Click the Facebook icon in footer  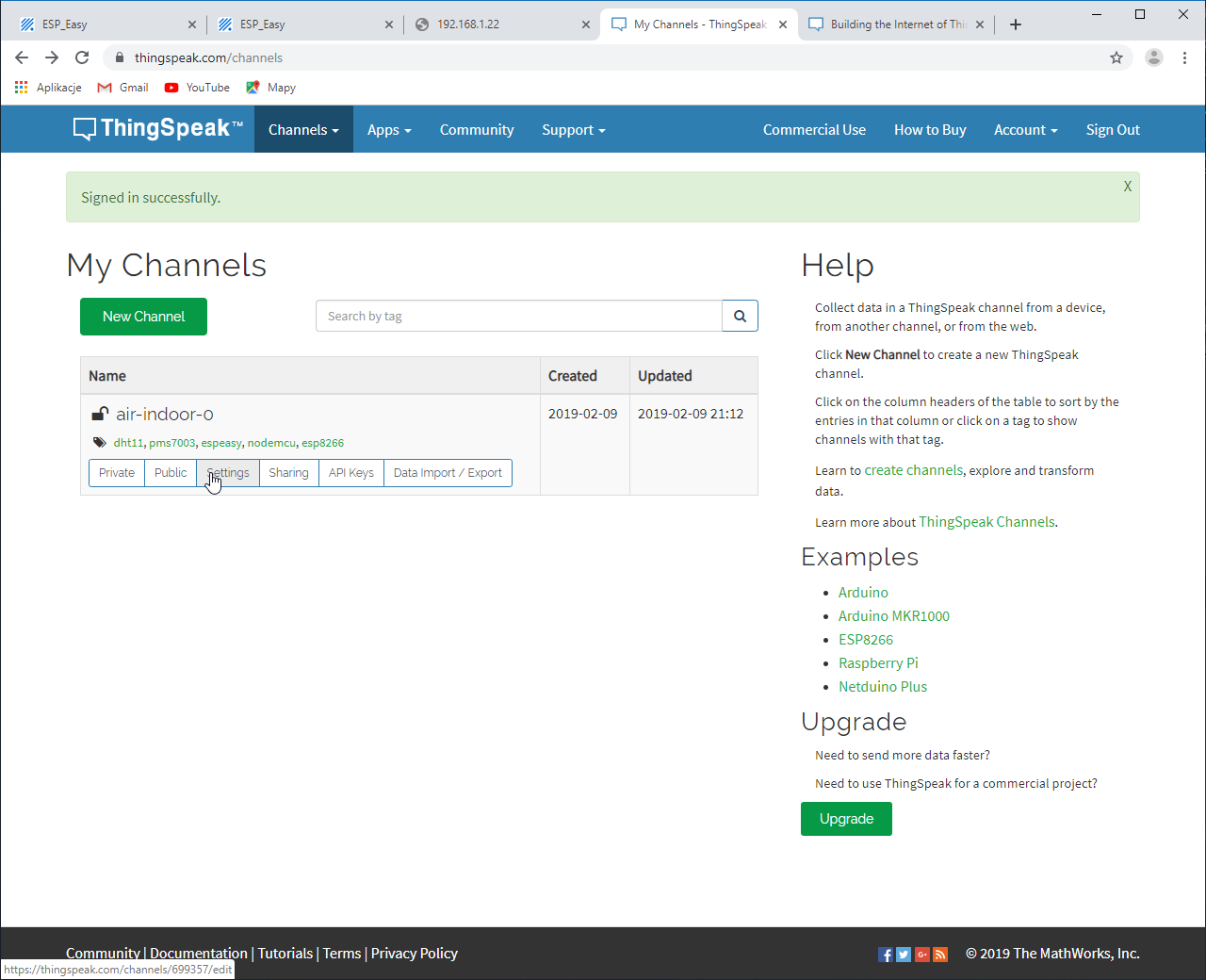(x=885, y=955)
